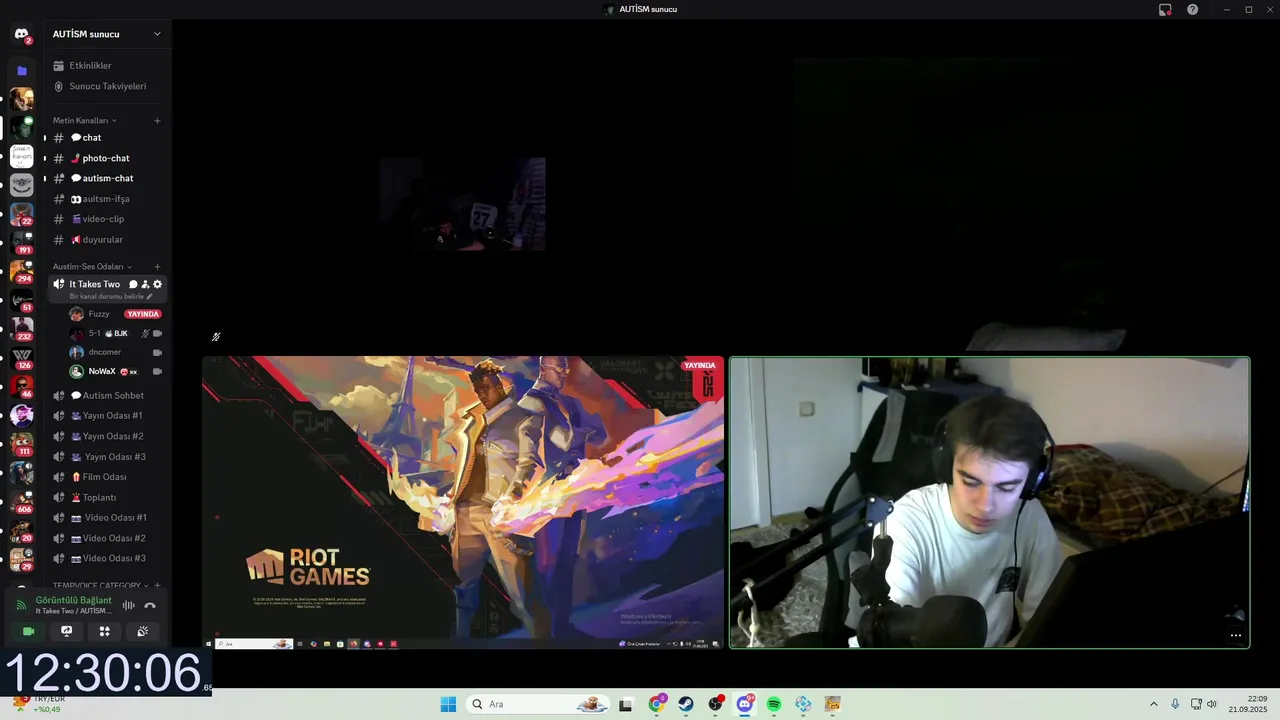Open photo-chat text channel
The width and height of the screenshot is (1280, 720).
coord(107,158)
